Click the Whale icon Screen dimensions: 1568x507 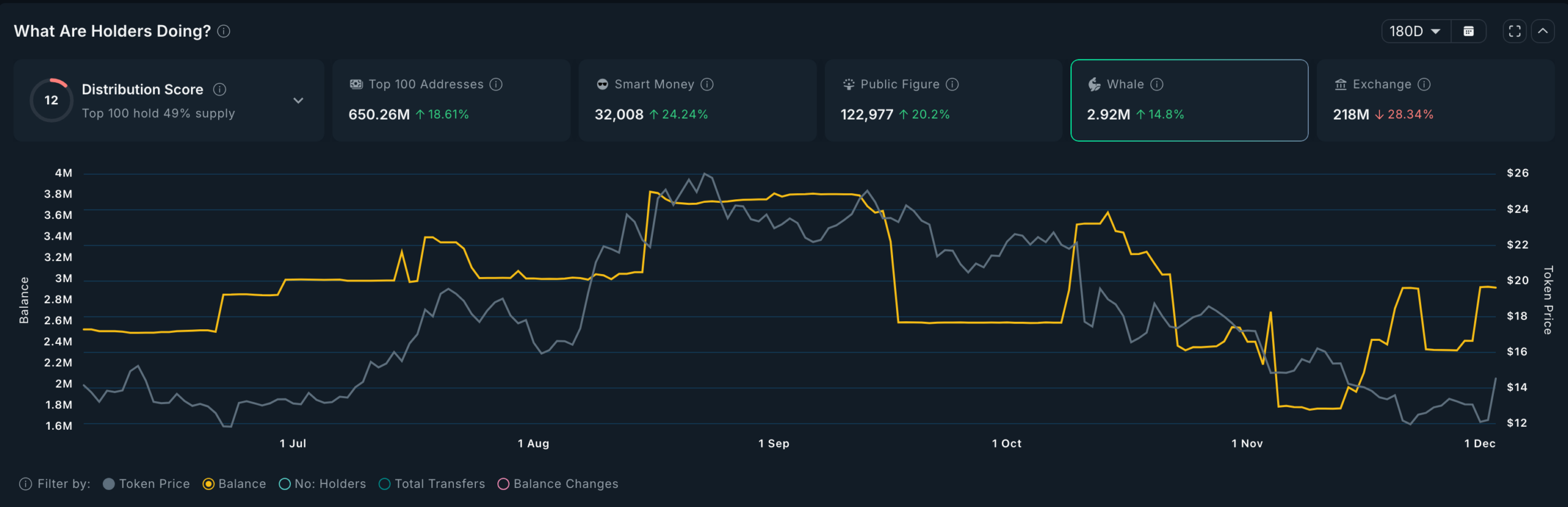pyautogui.click(x=1095, y=85)
